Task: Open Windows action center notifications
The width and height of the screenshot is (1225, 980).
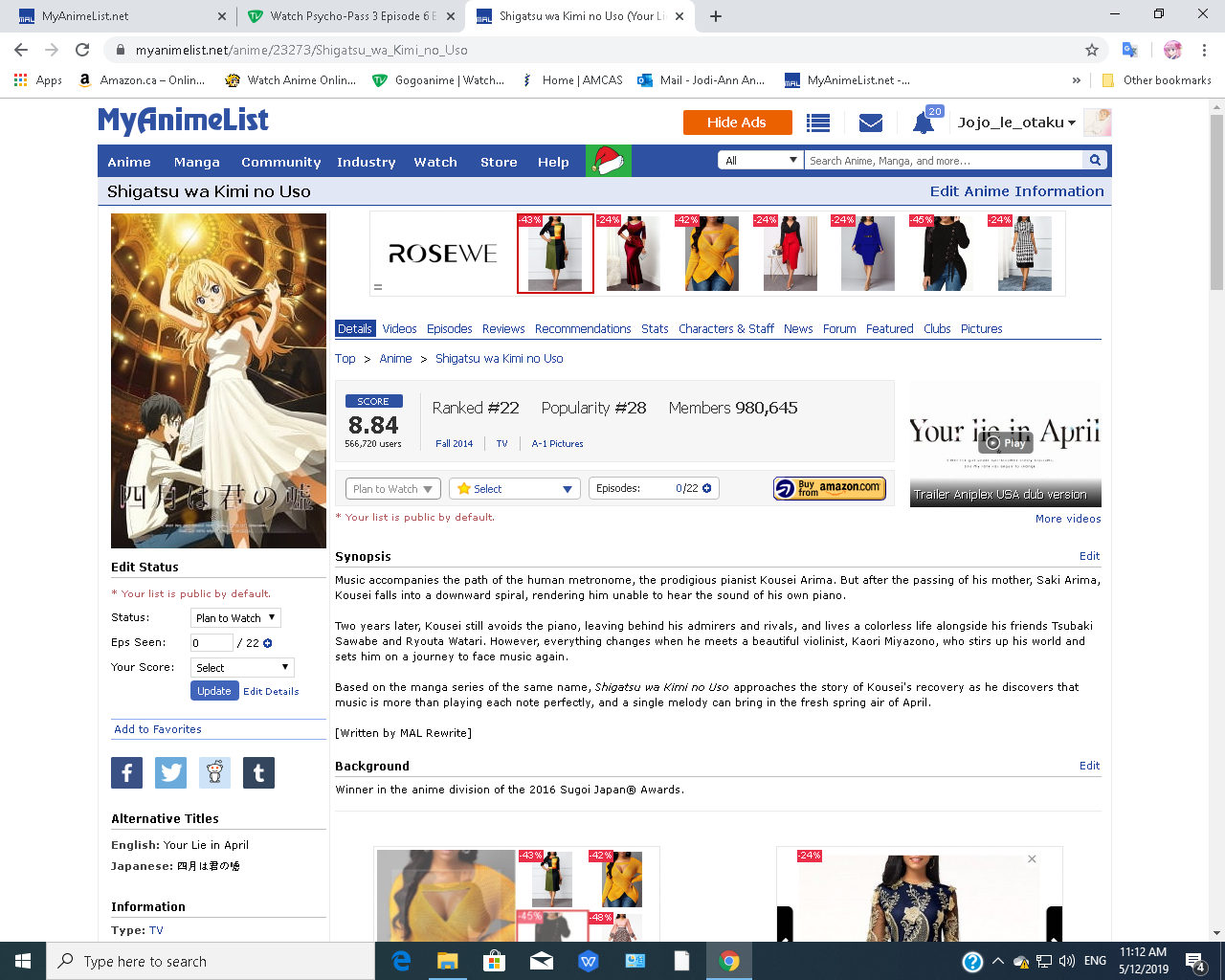Action: [1195, 961]
